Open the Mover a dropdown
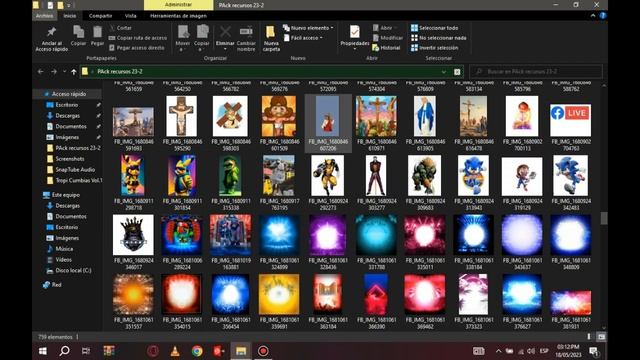 [182, 38]
